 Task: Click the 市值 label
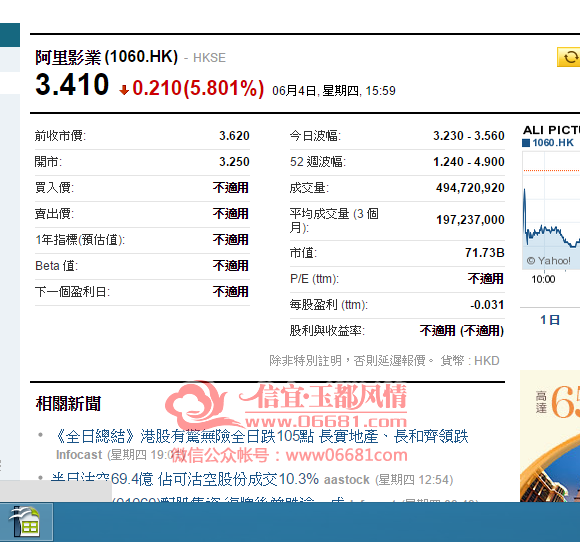(x=303, y=253)
